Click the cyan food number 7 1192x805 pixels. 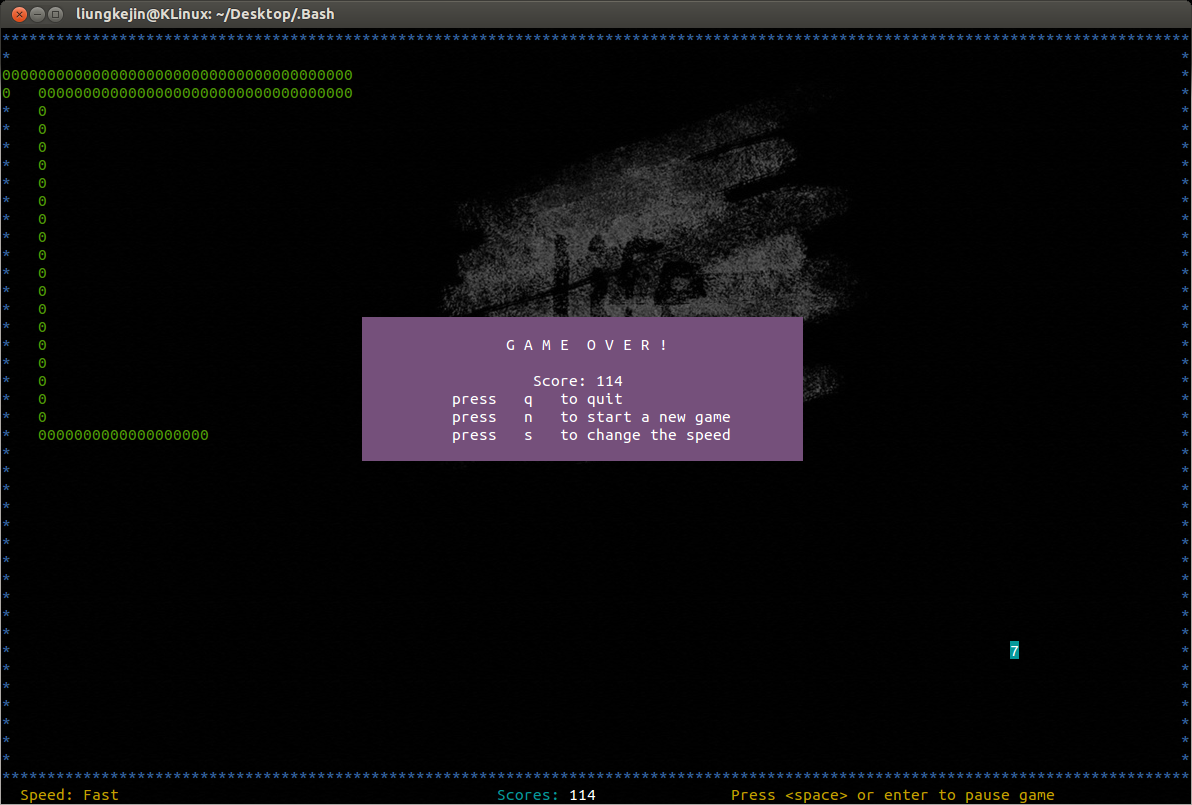[1014, 651]
